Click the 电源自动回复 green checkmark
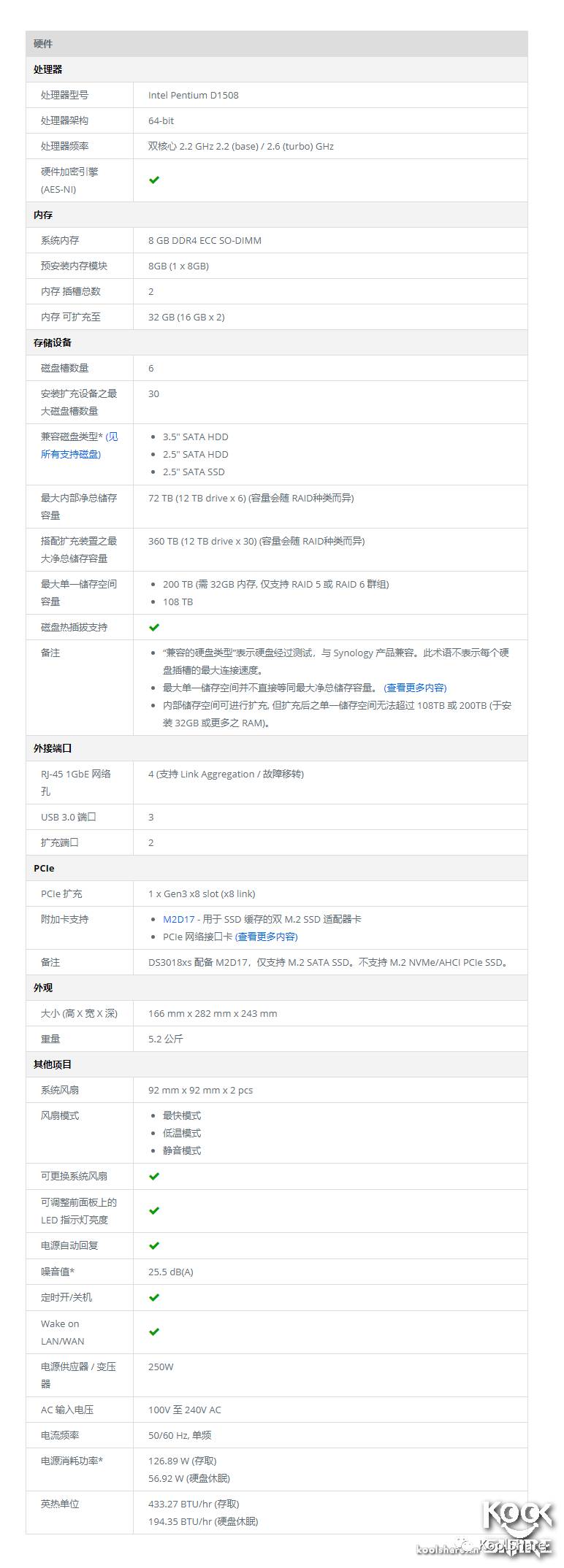Screen dimensions: 564x1568 (154, 1245)
